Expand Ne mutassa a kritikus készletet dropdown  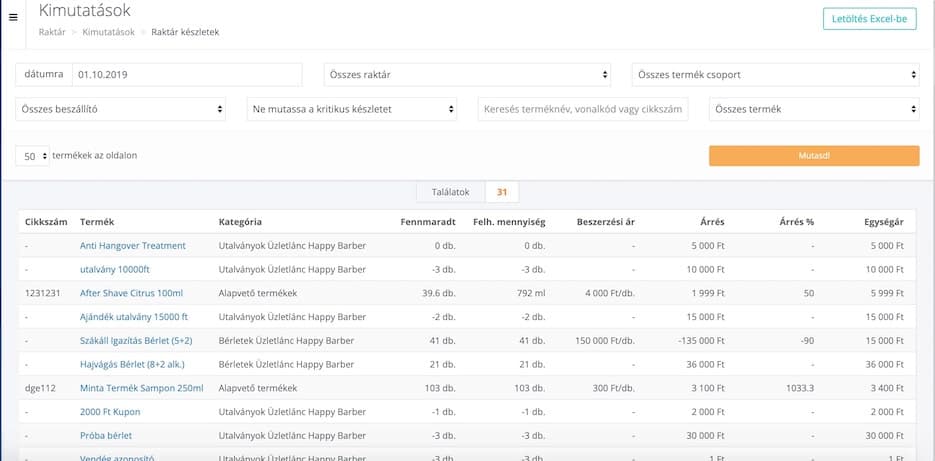click(x=352, y=110)
